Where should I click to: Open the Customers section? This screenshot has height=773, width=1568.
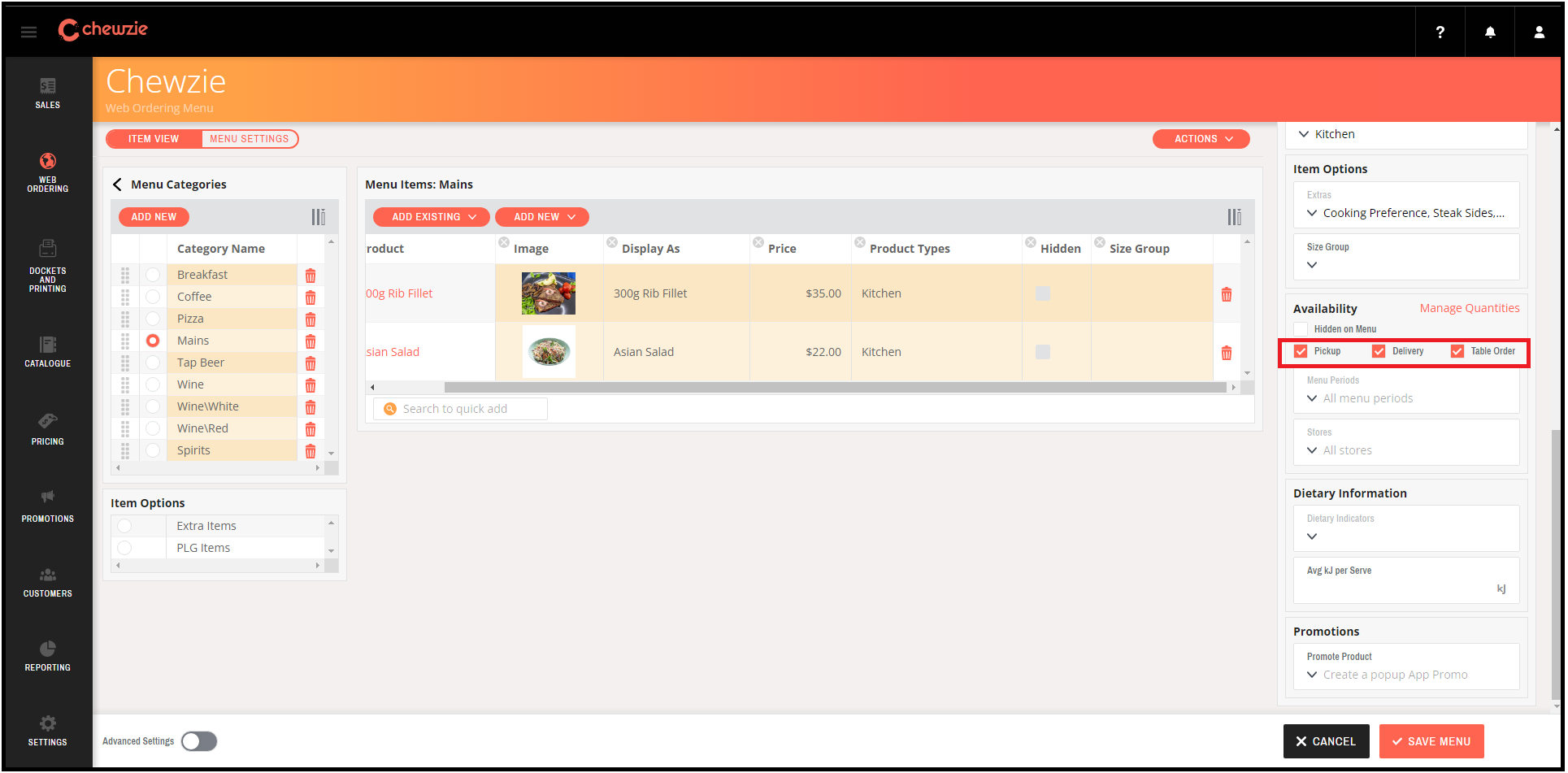pyautogui.click(x=48, y=582)
